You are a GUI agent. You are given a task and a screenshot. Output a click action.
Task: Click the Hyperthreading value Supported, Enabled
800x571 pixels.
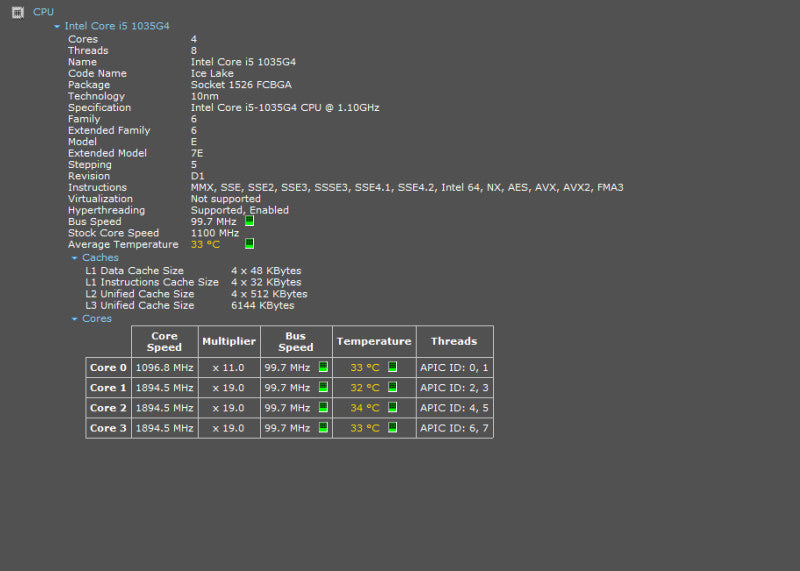coord(239,210)
